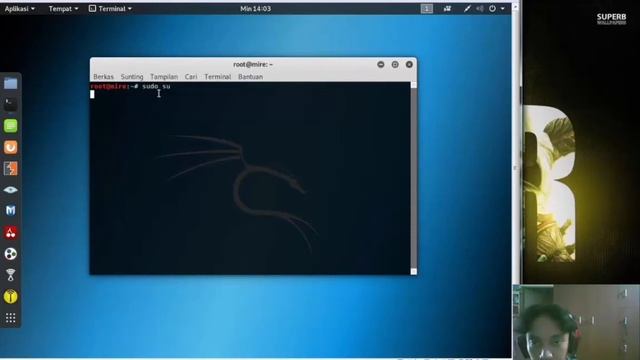Open the Terminal menu in the terminal menubar

218,77
